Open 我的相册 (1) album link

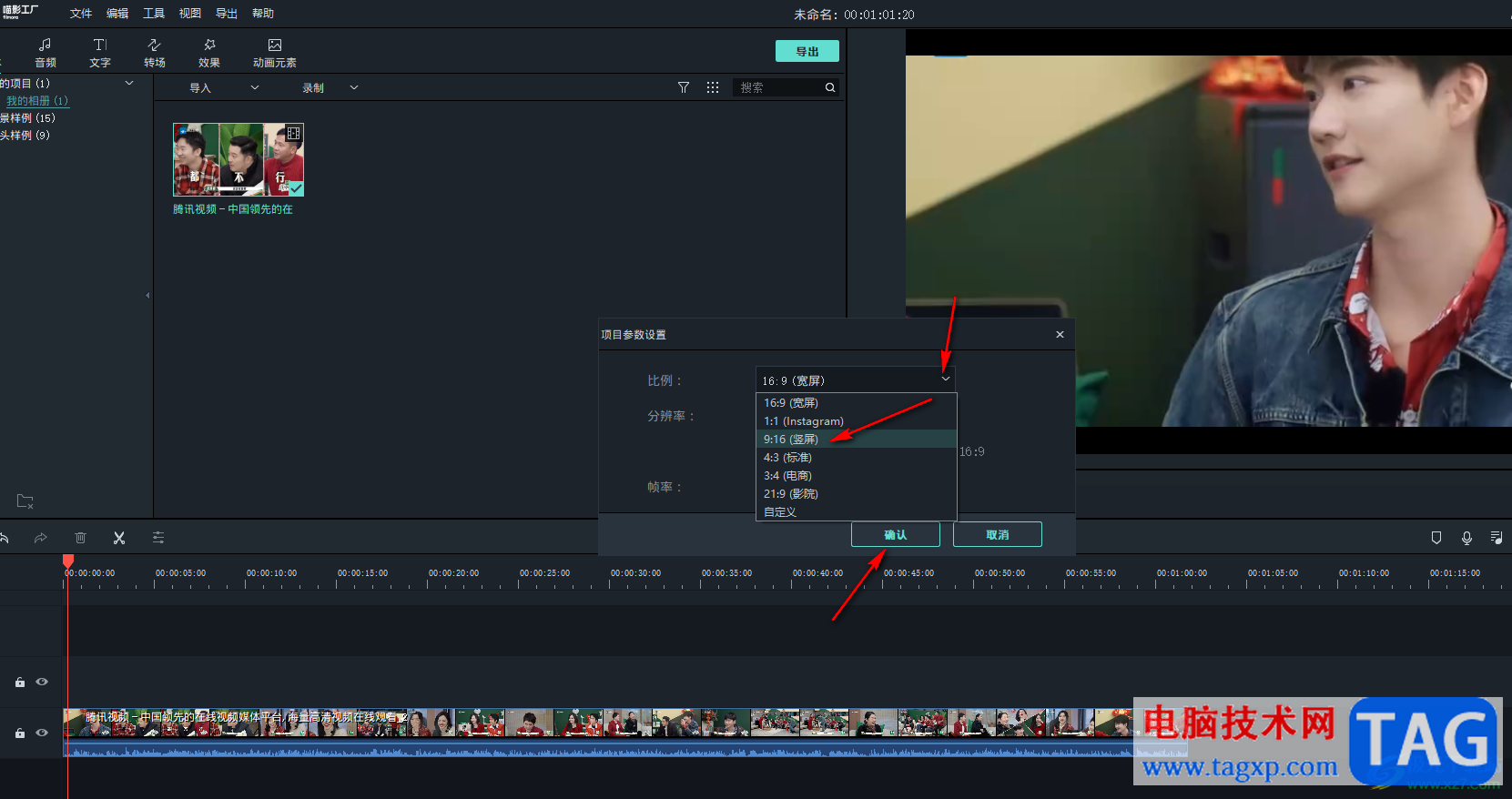pos(37,100)
